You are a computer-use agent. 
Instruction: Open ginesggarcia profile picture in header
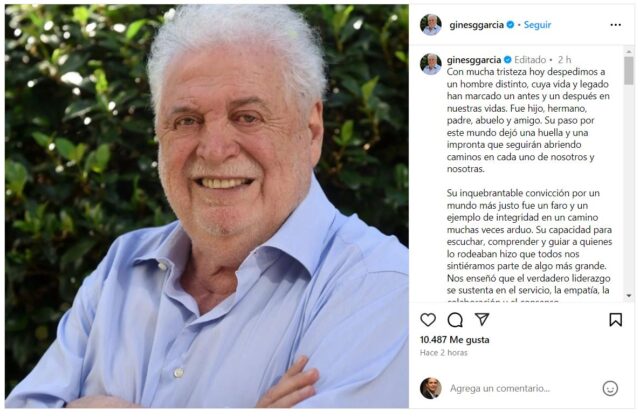pos(431,24)
